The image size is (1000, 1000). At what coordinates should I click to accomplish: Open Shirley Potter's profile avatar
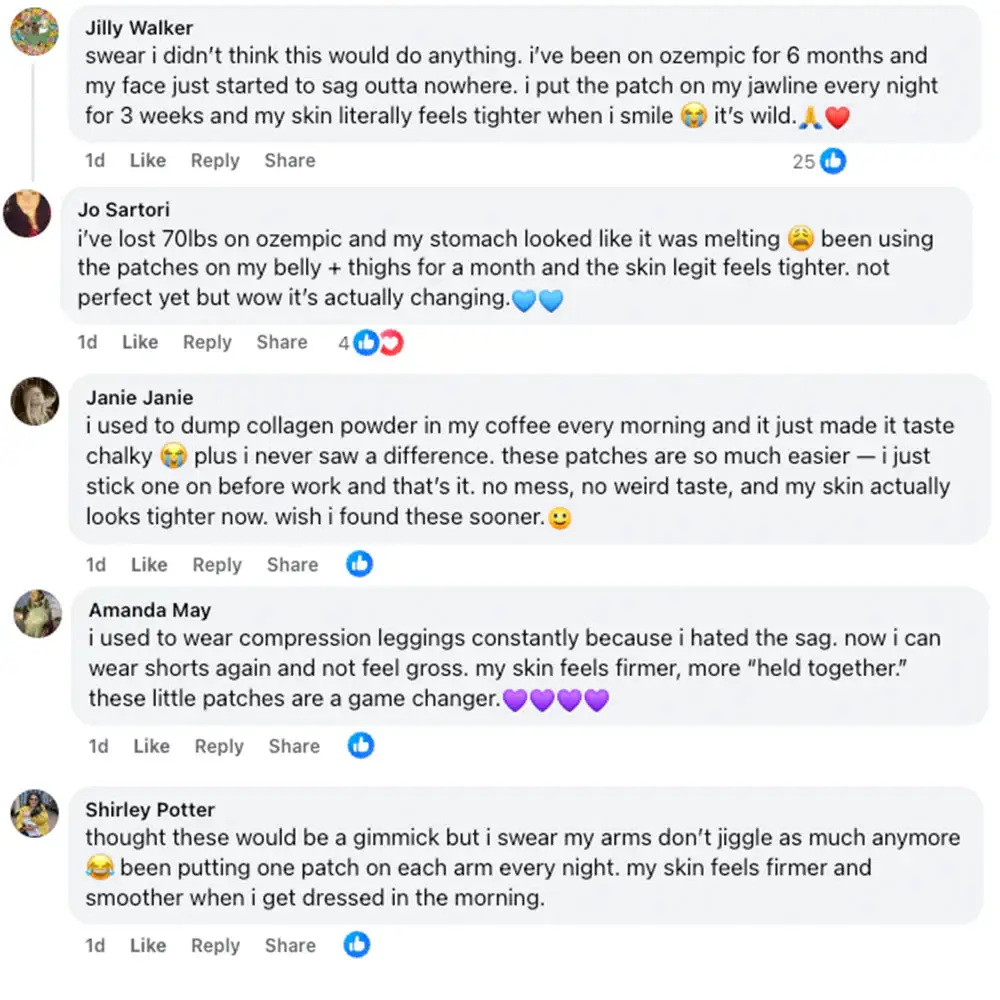(35, 813)
